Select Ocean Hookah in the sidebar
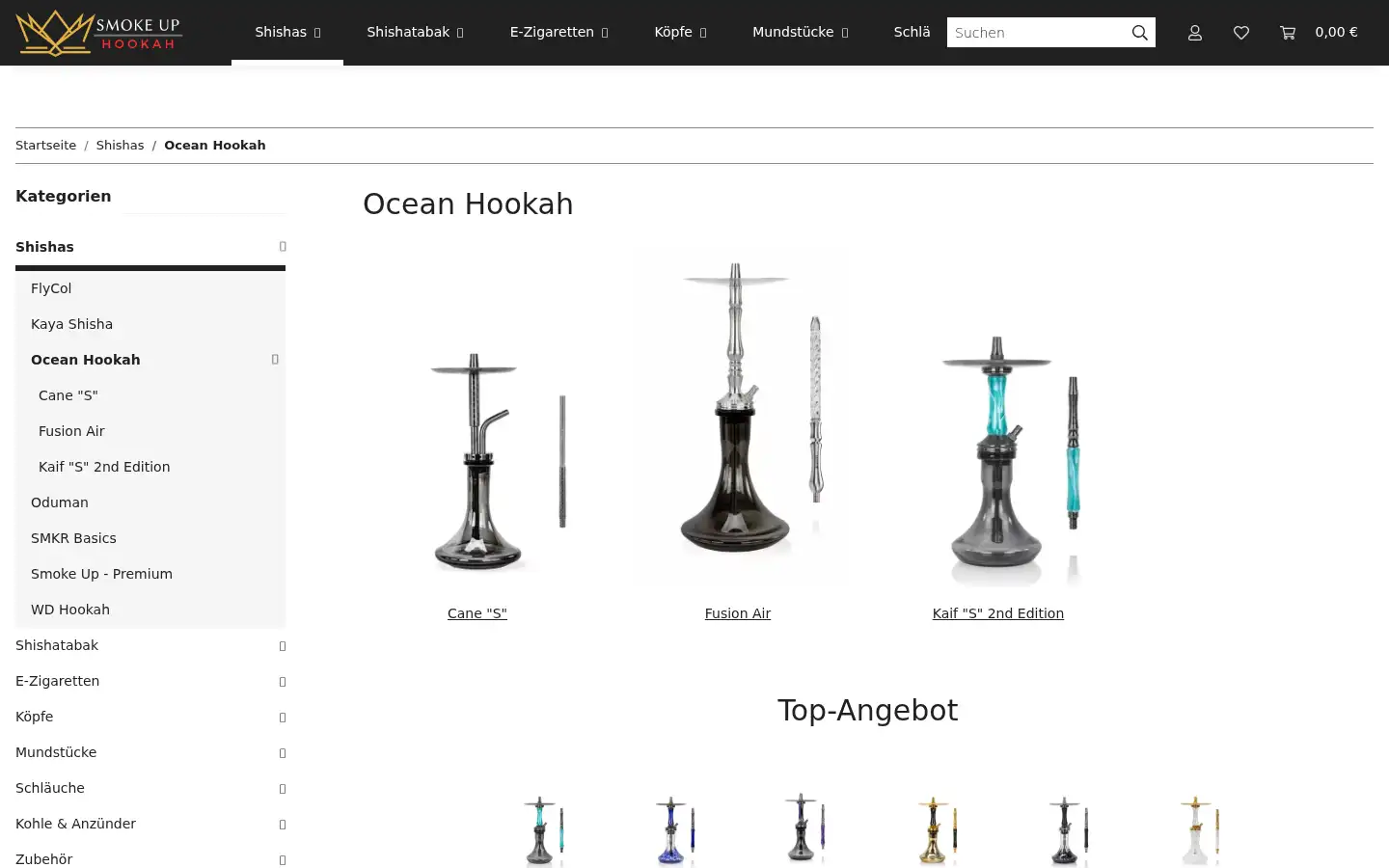This screenshot has height=868, width=1389. tap(85, 360)
